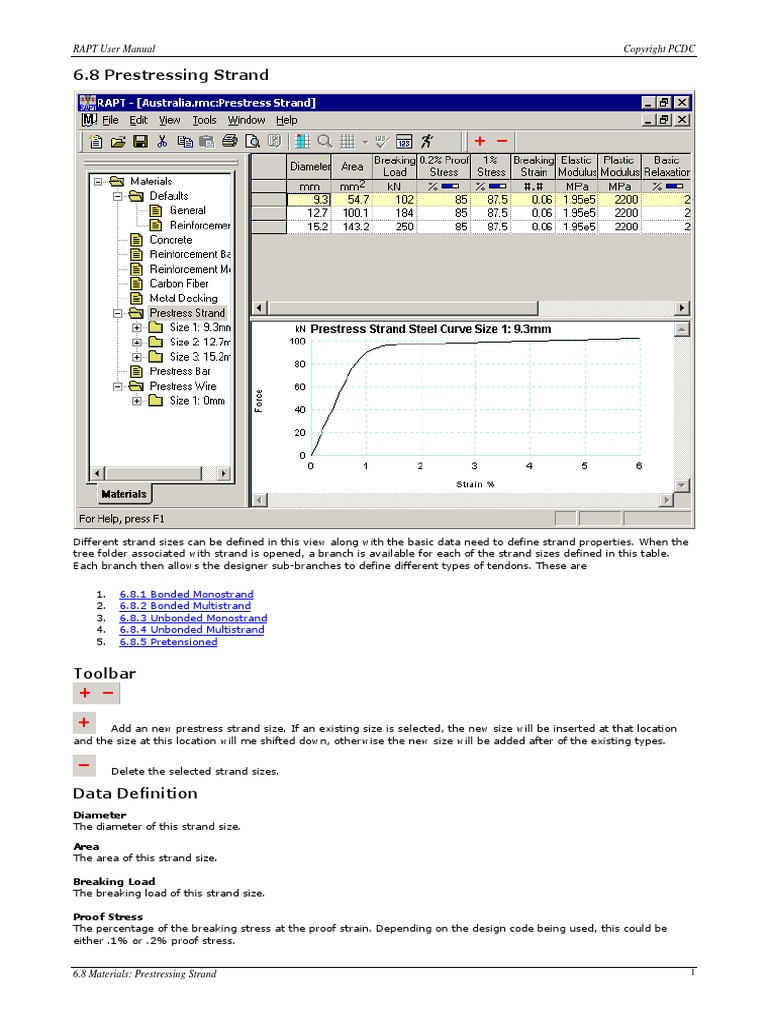Image resolution: width=768 pixels, height=1024 pixels.
Task: Open the Tools menu
Action: click(x=204, y=120)
